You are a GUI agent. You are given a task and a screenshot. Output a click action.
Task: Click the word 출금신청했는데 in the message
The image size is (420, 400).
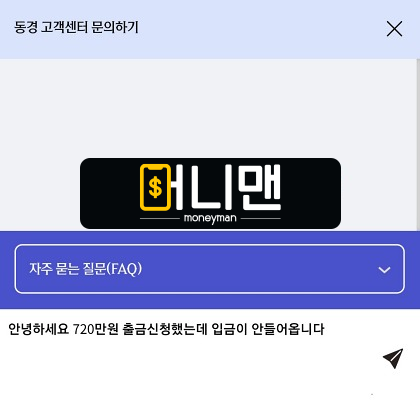(x=165, y=329)
